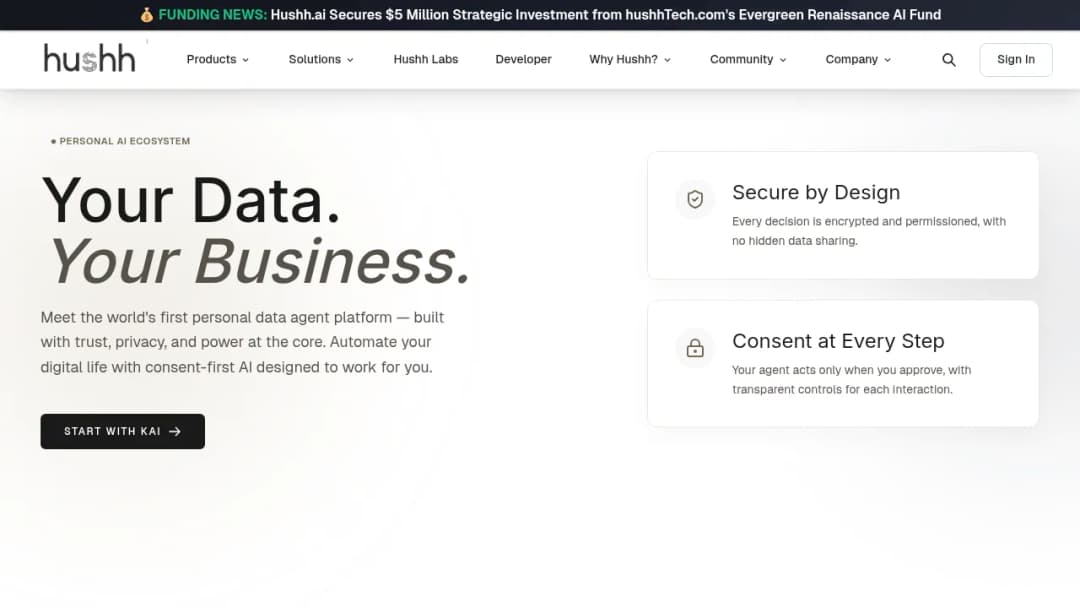This screenshot has height=608, width=1080.
Task: Go to Hushh Labs
Action: pyautogui.click(x=426, y=59)
